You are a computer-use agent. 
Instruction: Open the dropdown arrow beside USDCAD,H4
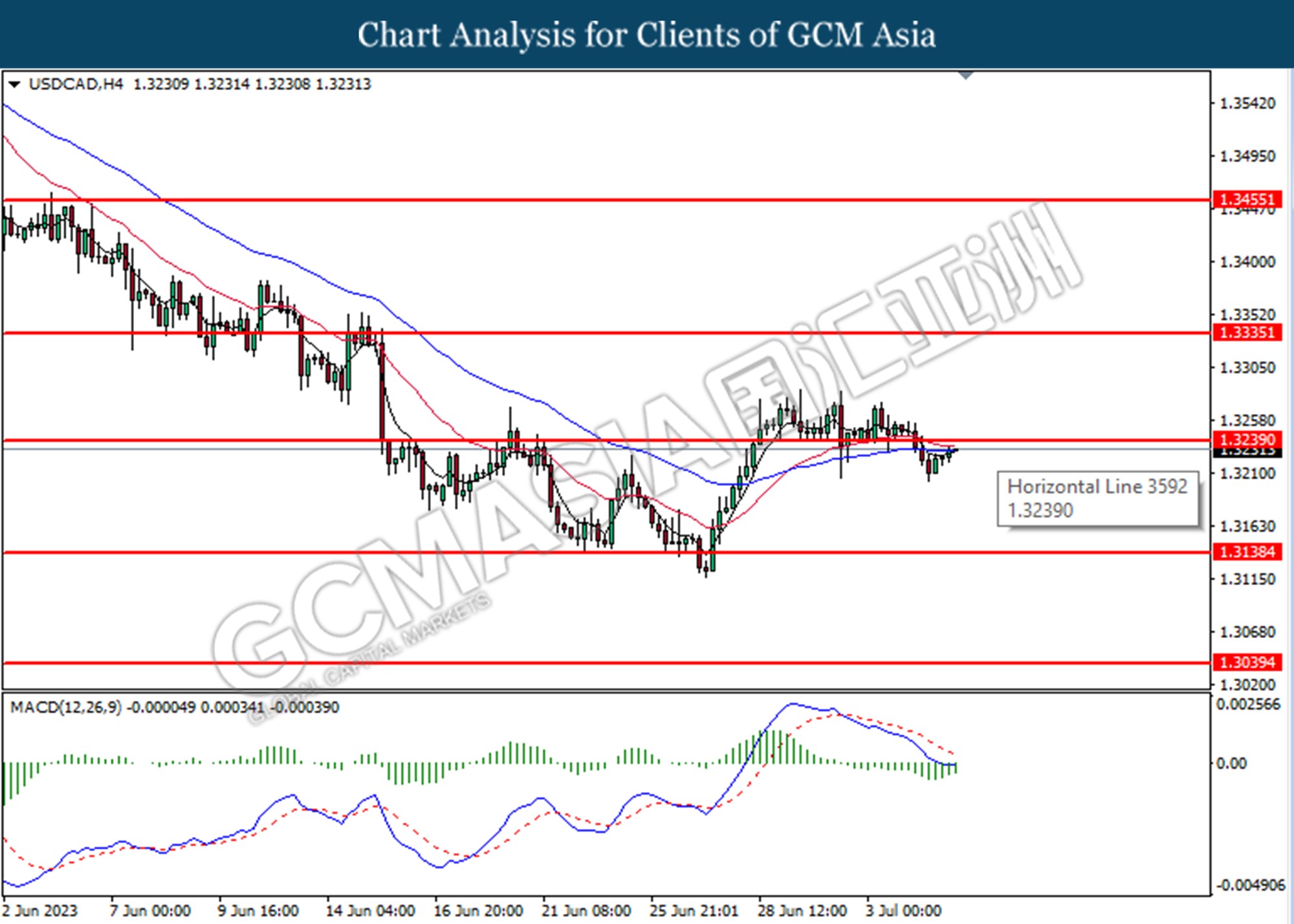tap(14, 84)
